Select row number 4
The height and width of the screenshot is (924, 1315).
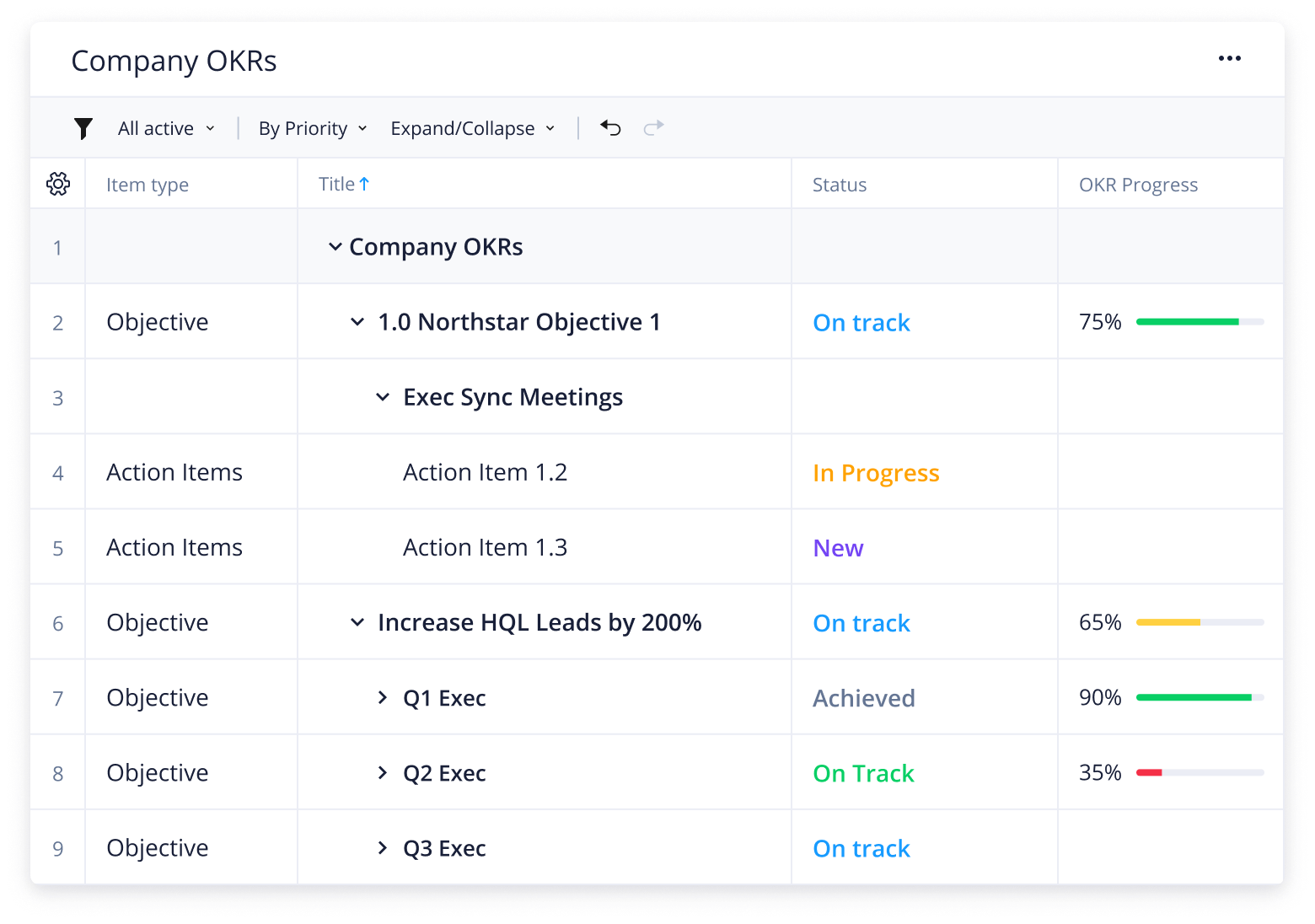coord(57,473)
